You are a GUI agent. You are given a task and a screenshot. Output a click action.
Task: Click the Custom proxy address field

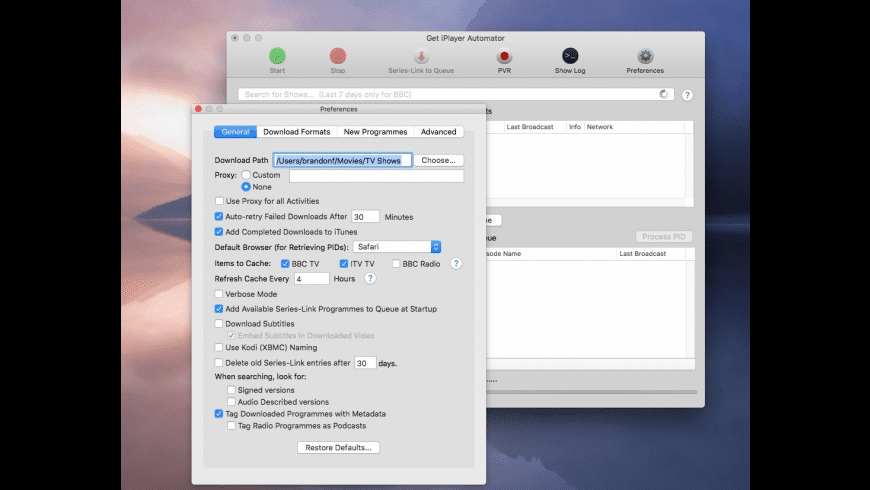(376, 176)
